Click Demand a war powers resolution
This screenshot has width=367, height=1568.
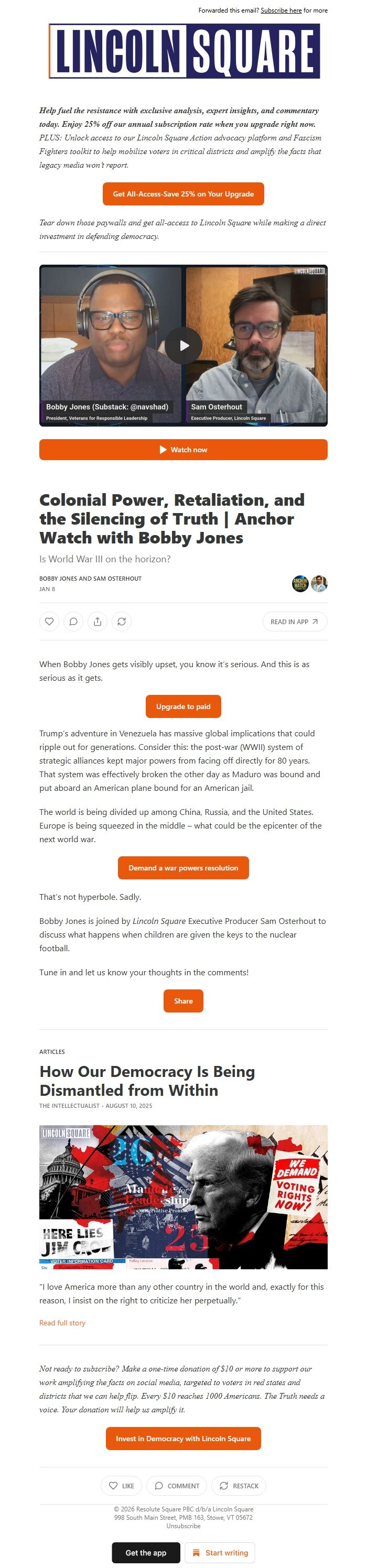pyautogui.click(x=183, y=868)
